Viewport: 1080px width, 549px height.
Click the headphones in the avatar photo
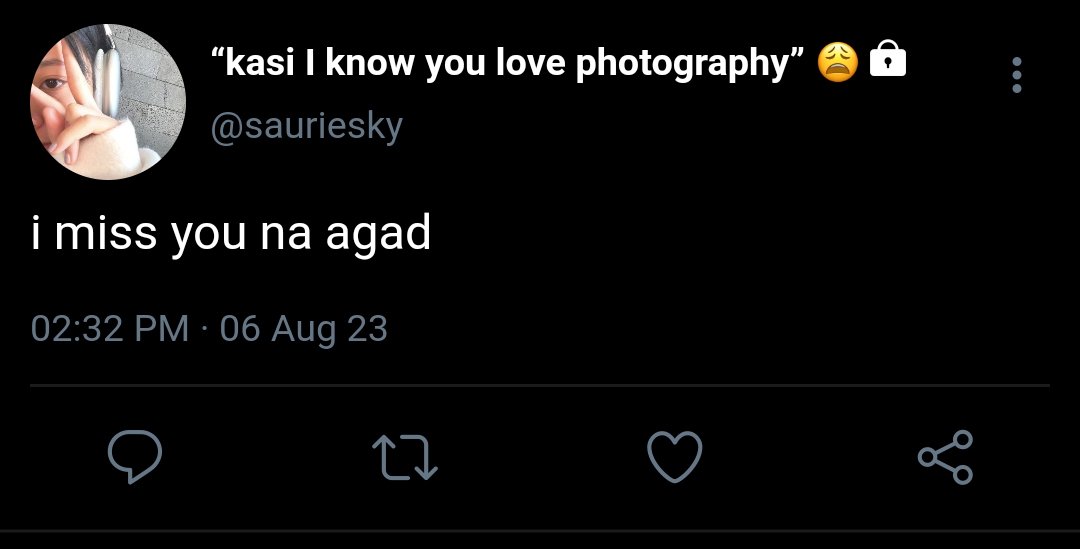107,74
